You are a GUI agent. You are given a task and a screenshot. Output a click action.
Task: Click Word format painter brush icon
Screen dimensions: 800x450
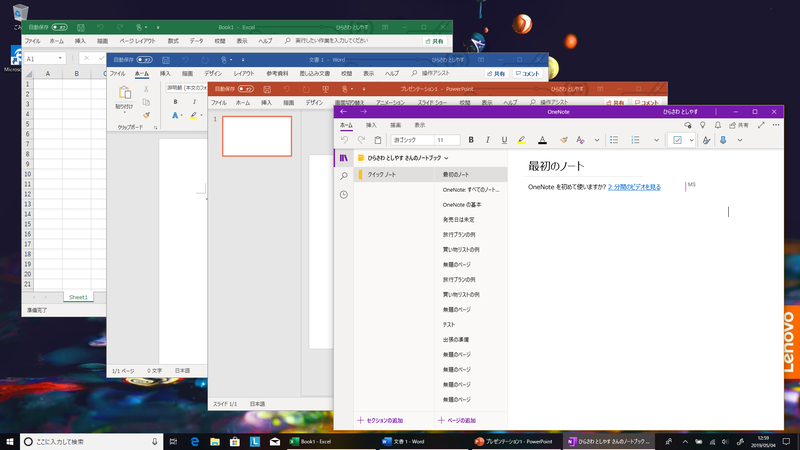point(146,115)
